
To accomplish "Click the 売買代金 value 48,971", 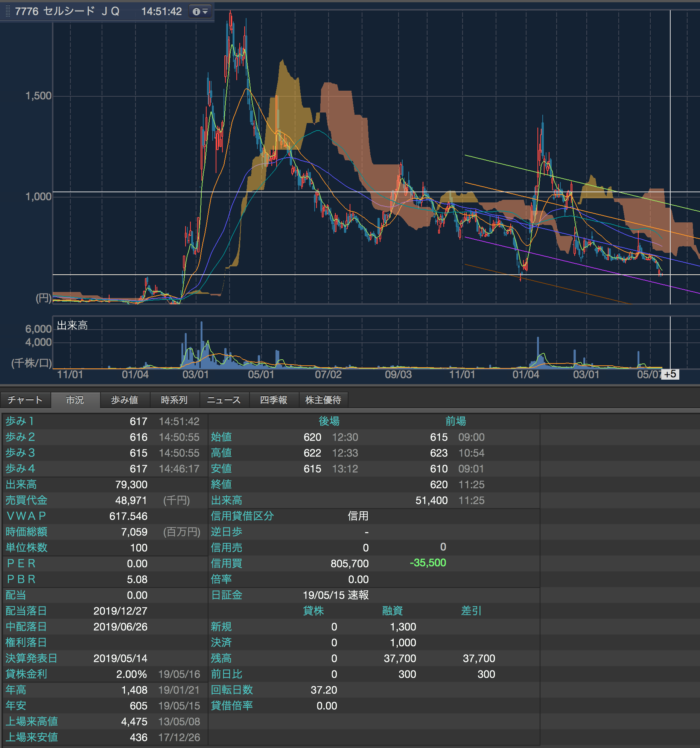I will 131,500.
